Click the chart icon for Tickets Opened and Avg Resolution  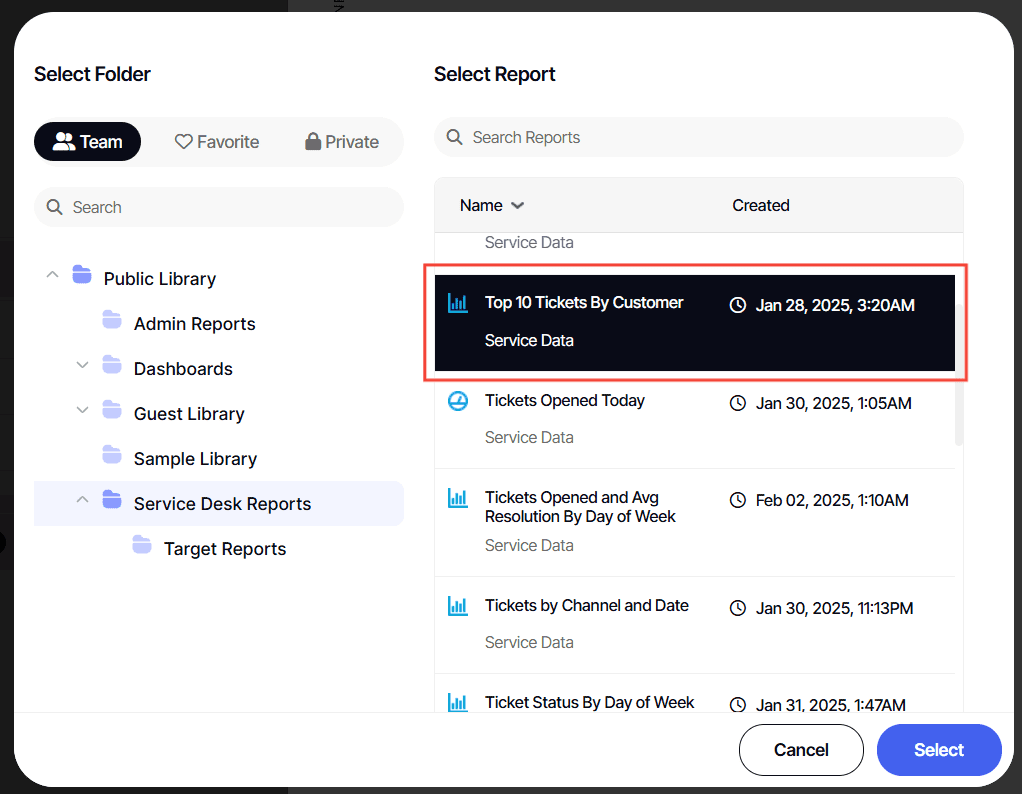coord(457,498)
